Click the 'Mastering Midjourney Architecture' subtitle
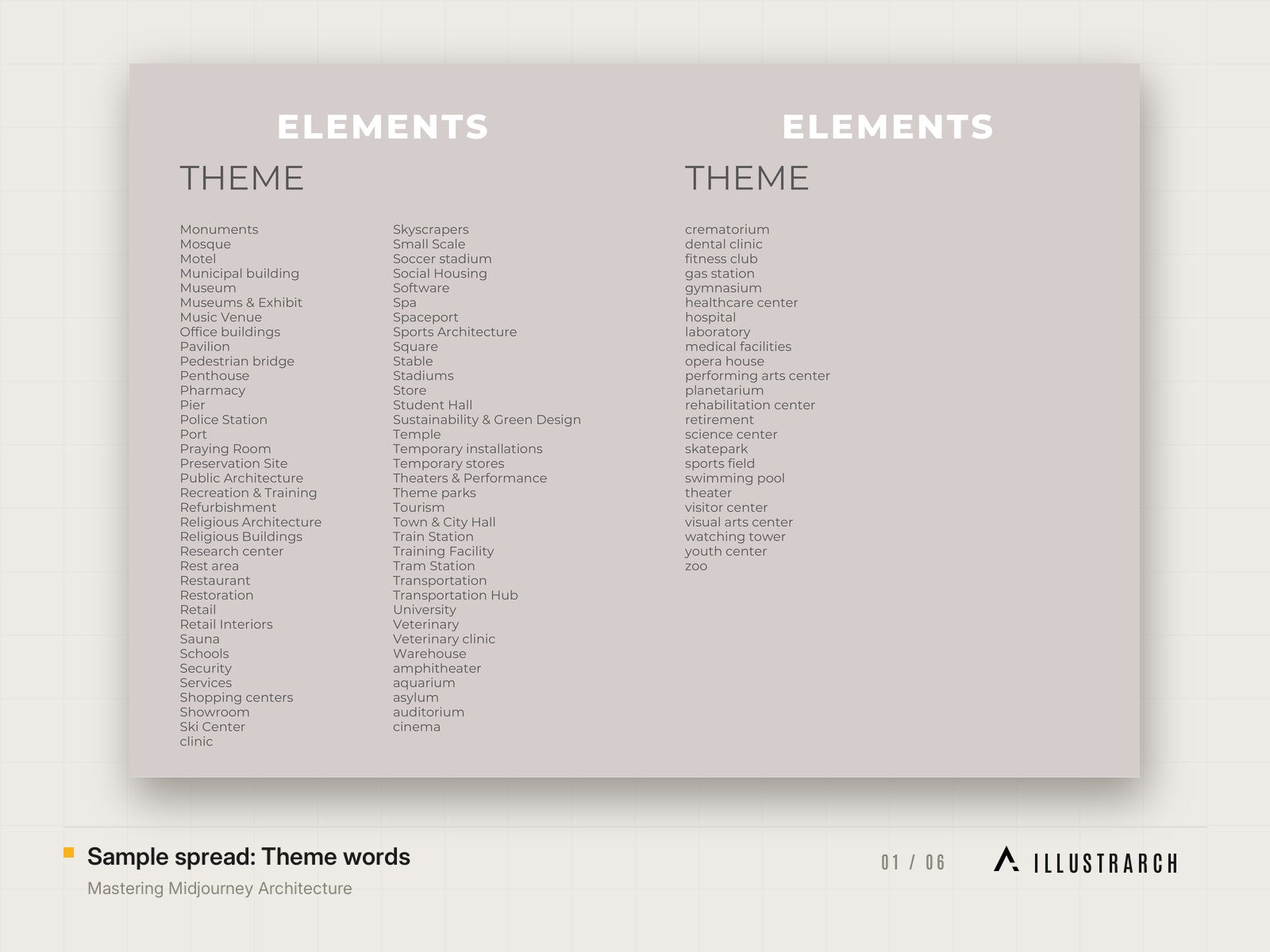 click(x=220, y=889)
